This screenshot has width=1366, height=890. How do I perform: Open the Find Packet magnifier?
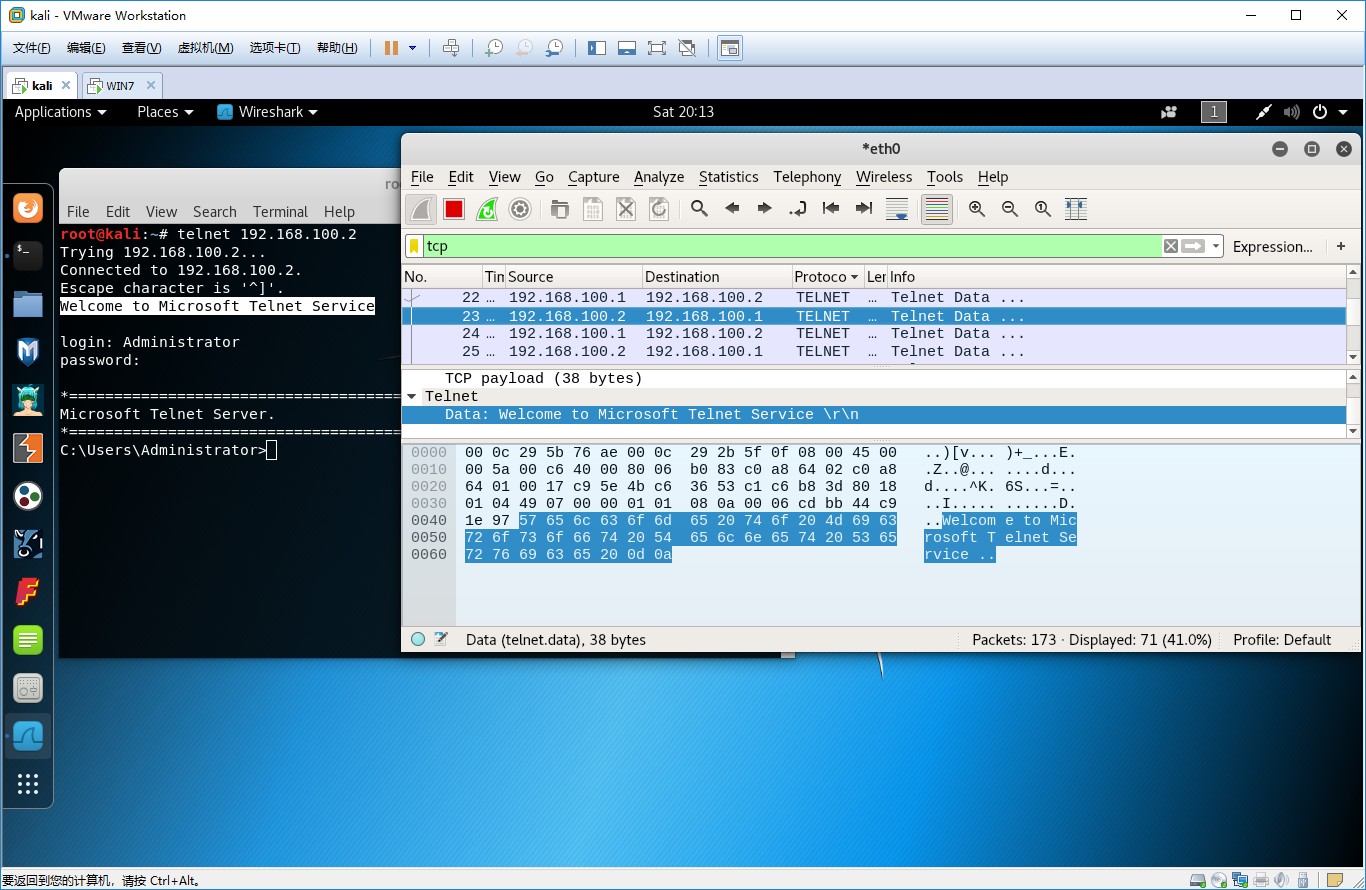[699, 208]
